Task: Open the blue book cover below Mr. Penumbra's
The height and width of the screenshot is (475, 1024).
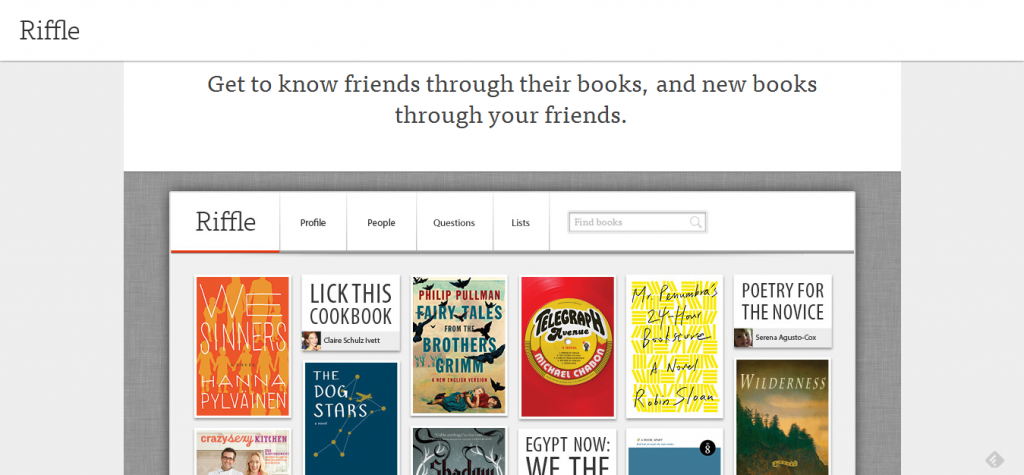Action: [675, 451]
